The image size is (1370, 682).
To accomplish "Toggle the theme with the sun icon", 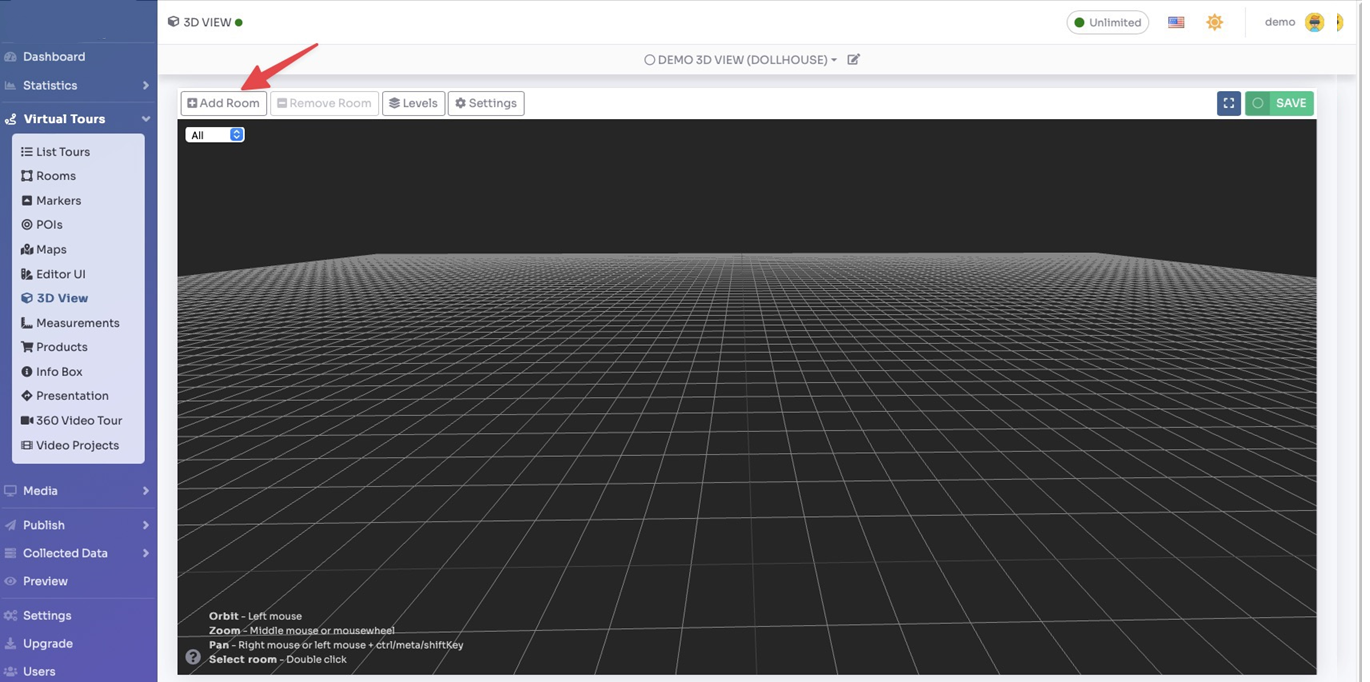I will (x=1214, y=21).
